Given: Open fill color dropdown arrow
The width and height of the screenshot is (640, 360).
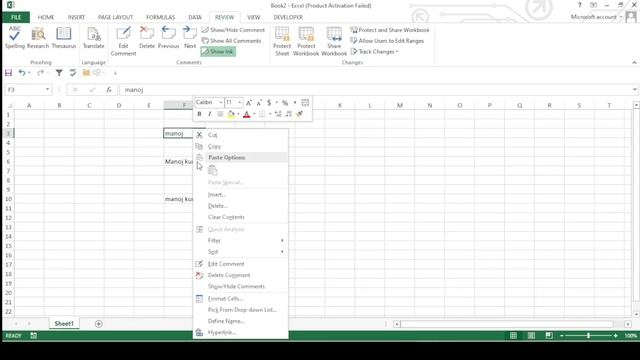Looking at the screenshot, I should tap(238, 114).
